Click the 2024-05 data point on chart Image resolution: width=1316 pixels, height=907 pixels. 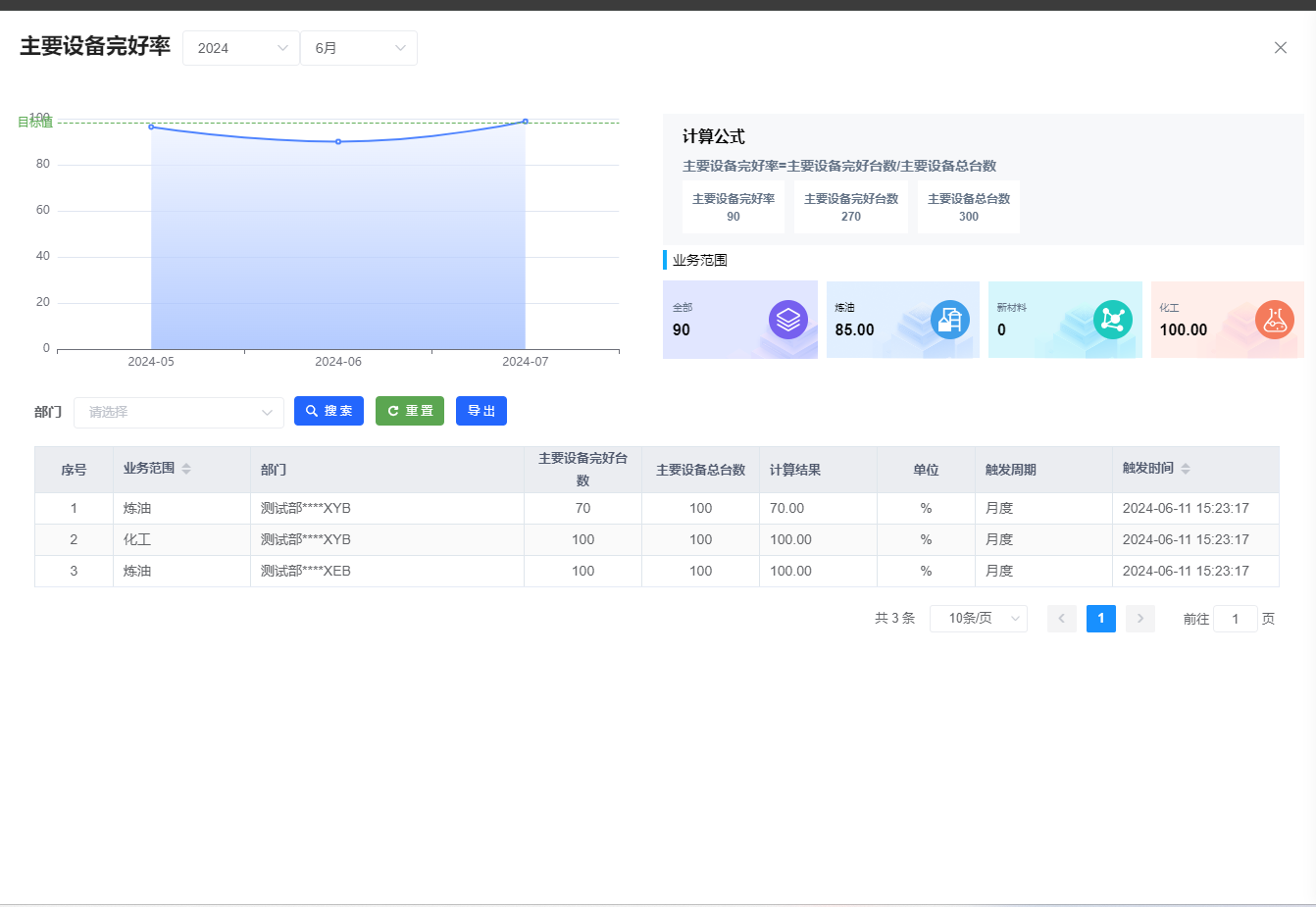(151, 126)
